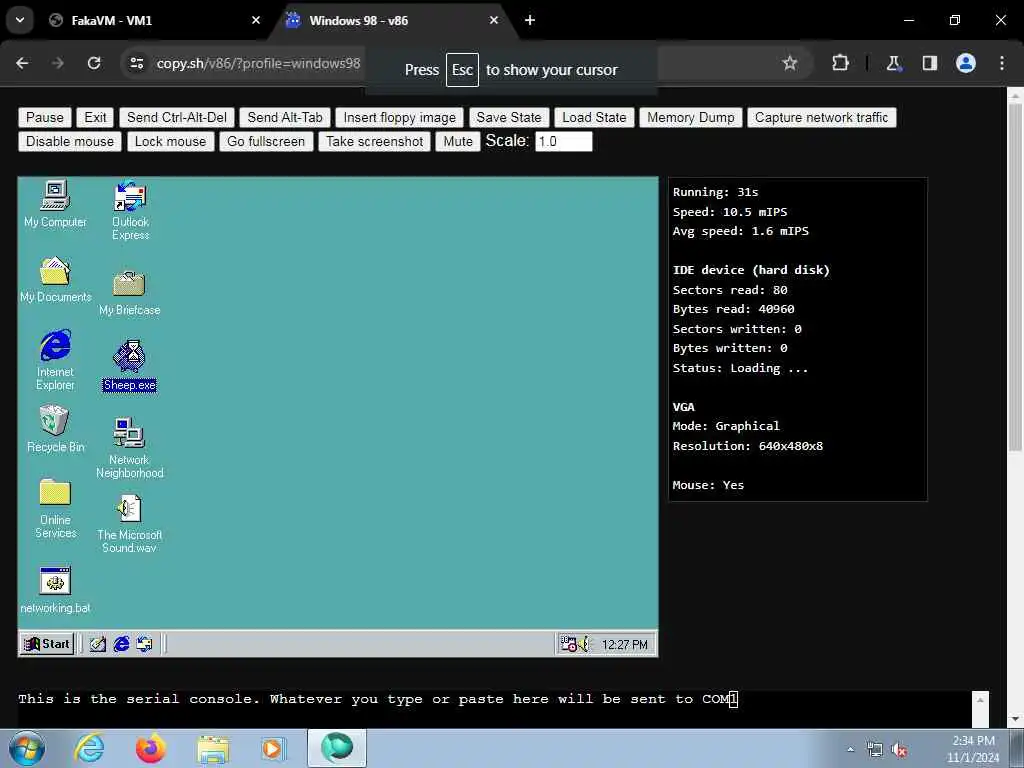Click Windows 98 tray volume icon
1024x768 pixels.
583,645
